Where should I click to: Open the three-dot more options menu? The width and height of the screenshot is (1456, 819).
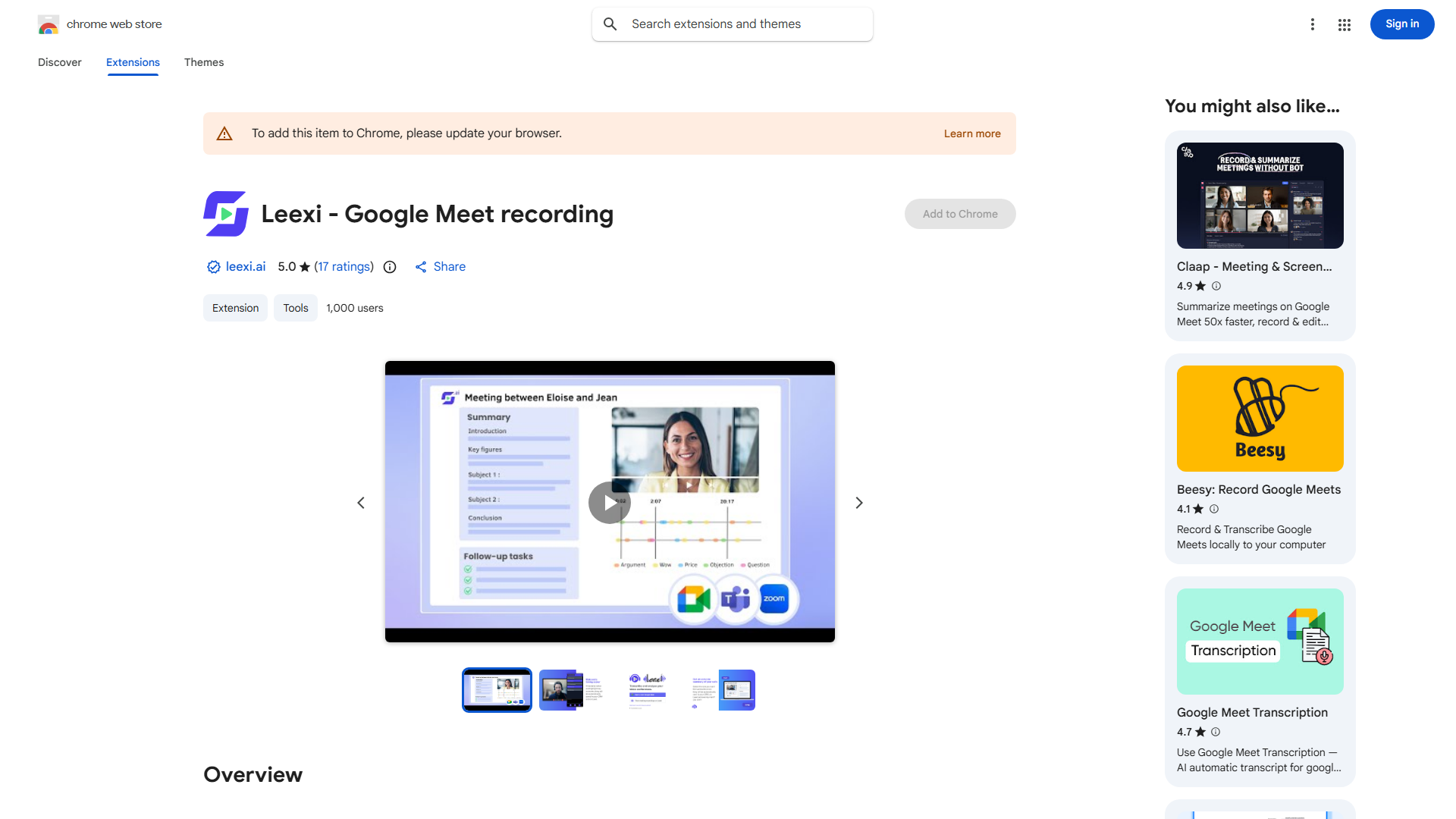tap(1313, 24)
